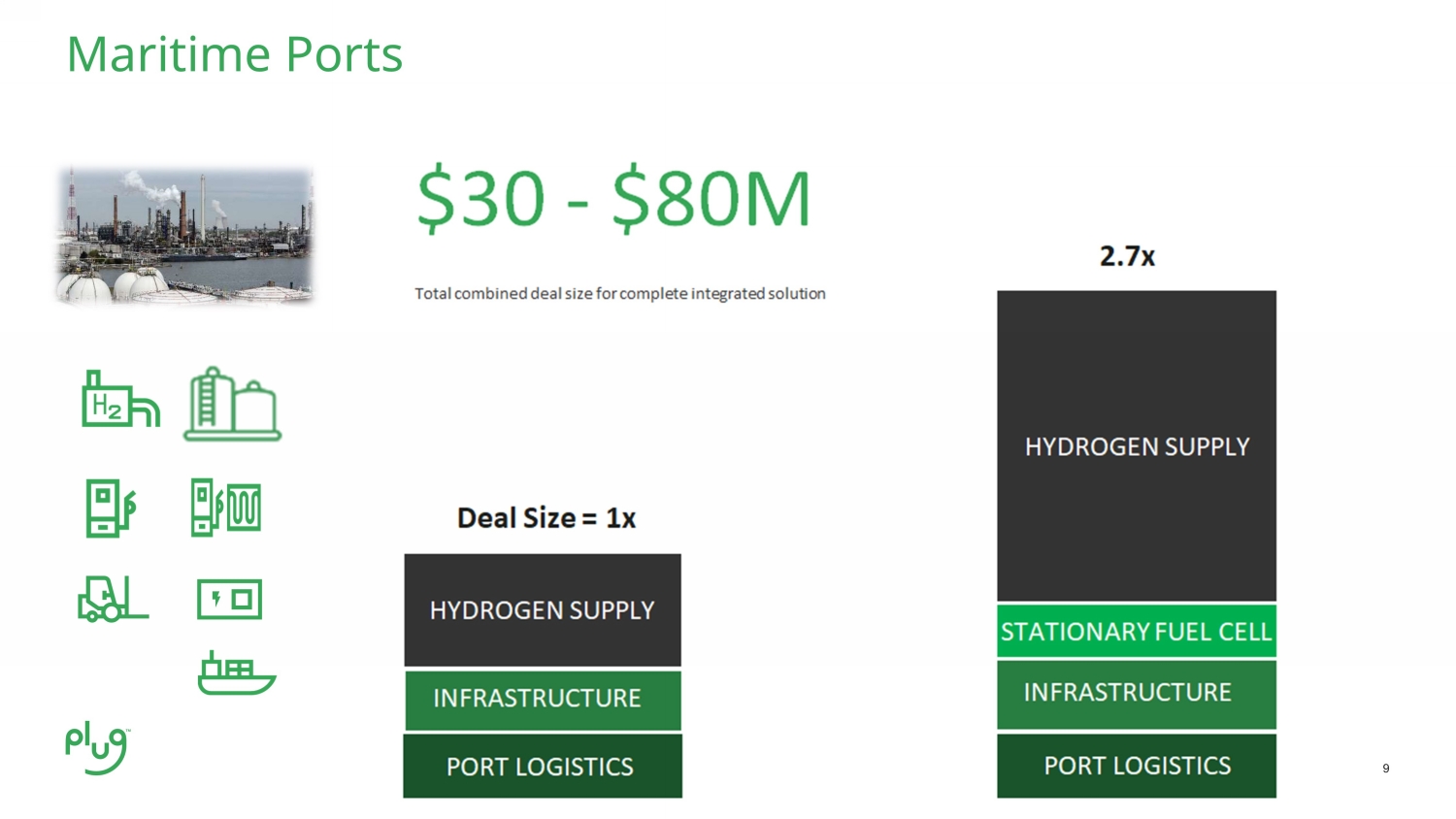Click the "2.7x" label
Image resolution: width=1456 pixels, height=819 pixels.
point(1127,256)
